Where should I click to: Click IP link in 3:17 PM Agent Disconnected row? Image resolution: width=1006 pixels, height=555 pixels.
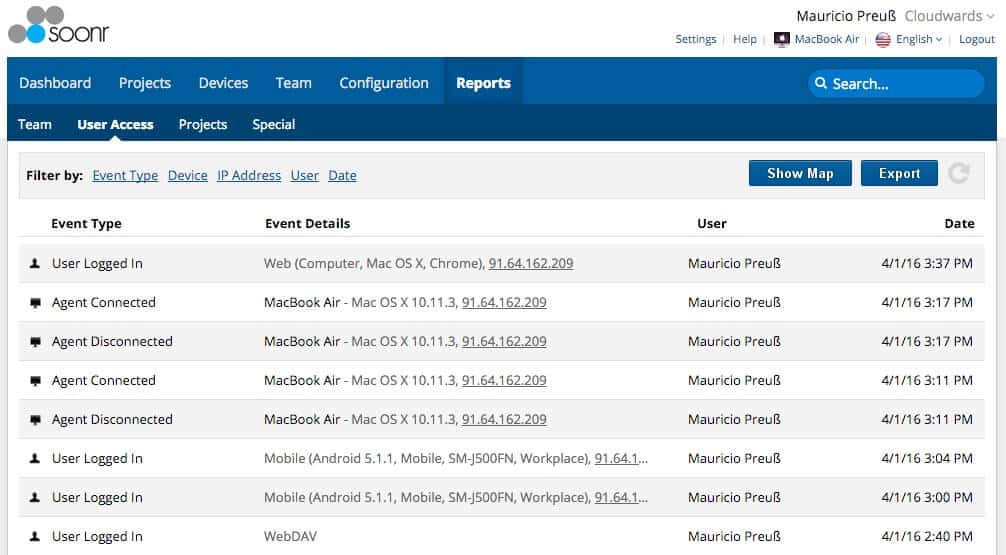(x=504, y=341)
